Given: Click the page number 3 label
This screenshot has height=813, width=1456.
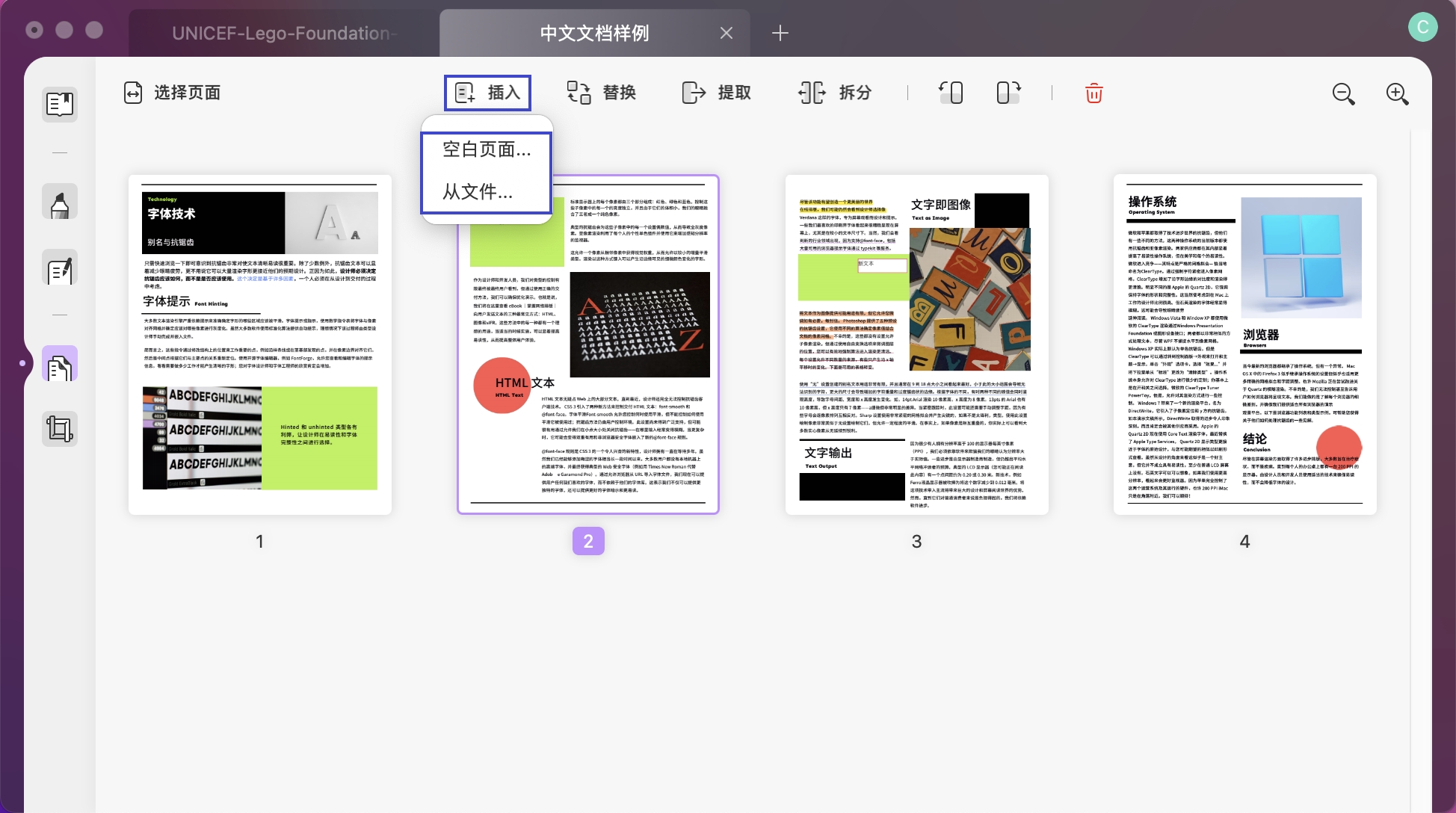Looking at the screenshot, I should coord(916,541).
